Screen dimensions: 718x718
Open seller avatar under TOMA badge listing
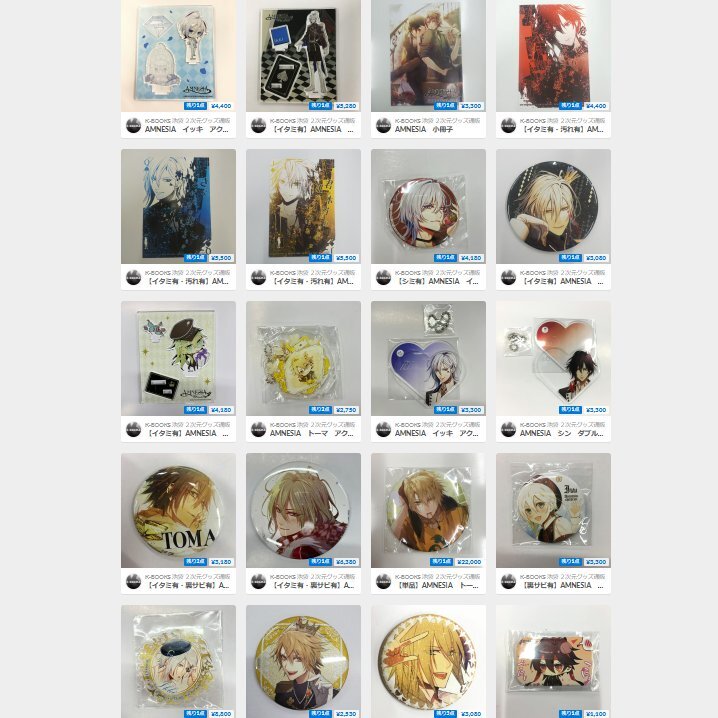tap(133, 582)
